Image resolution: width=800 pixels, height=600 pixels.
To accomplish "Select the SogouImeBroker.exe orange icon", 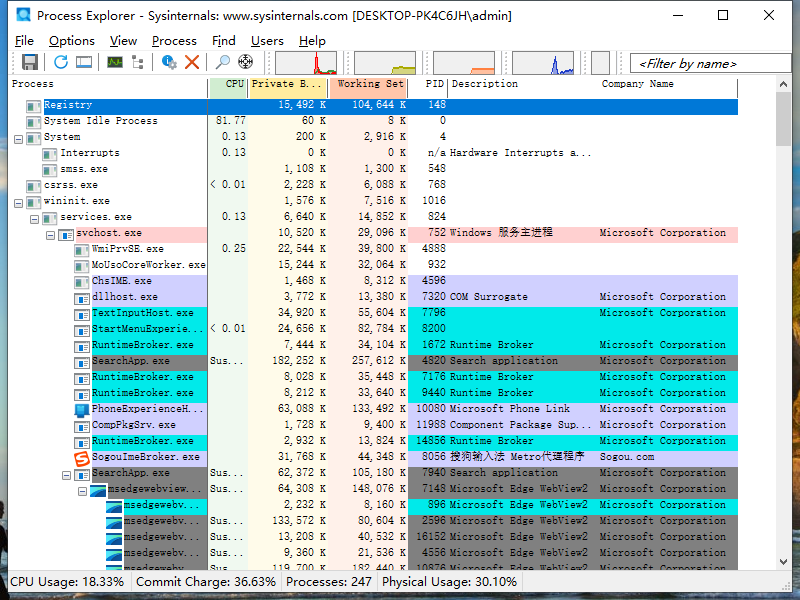I will coord(82,458).
